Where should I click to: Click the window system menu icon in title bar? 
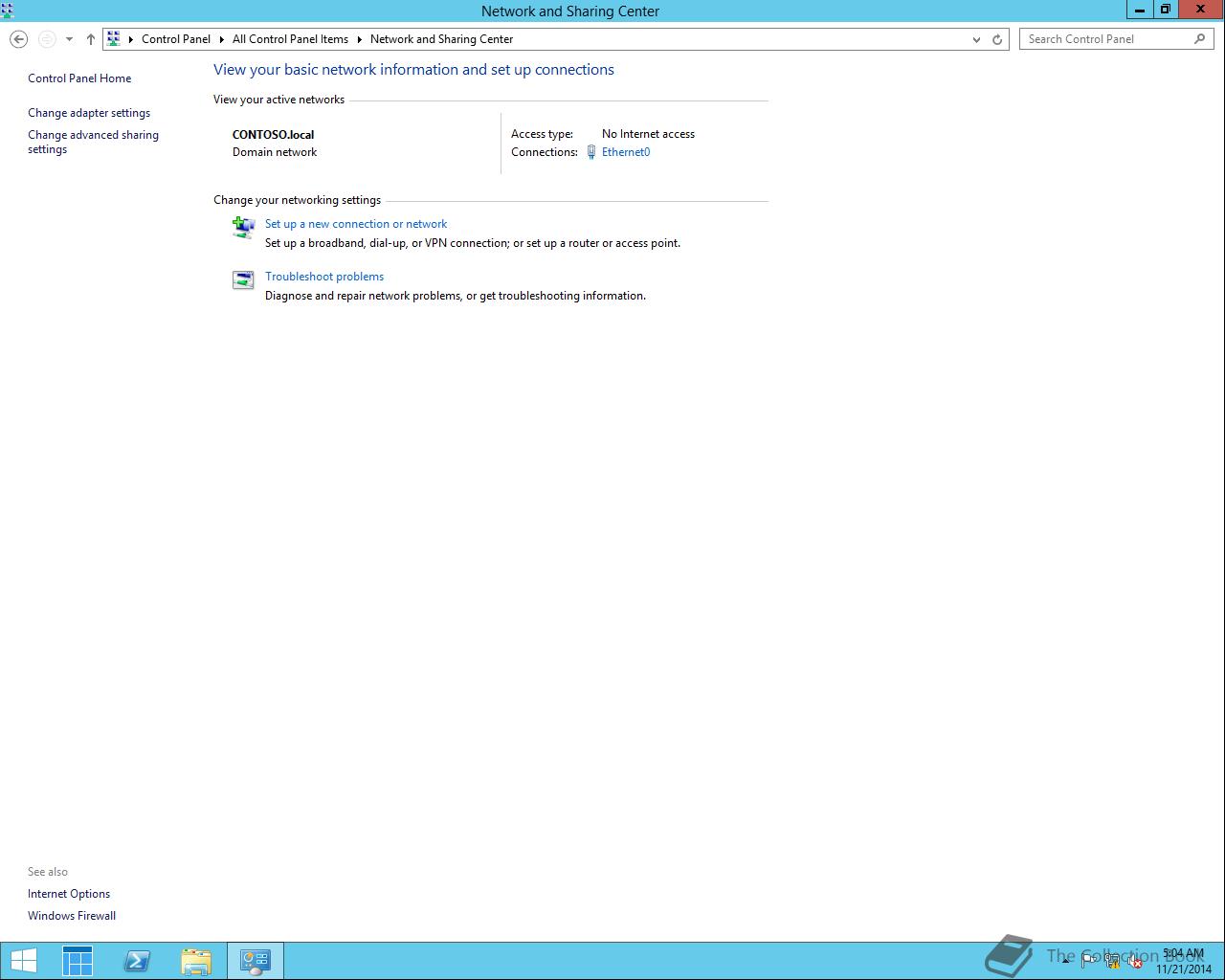(8, 11)
